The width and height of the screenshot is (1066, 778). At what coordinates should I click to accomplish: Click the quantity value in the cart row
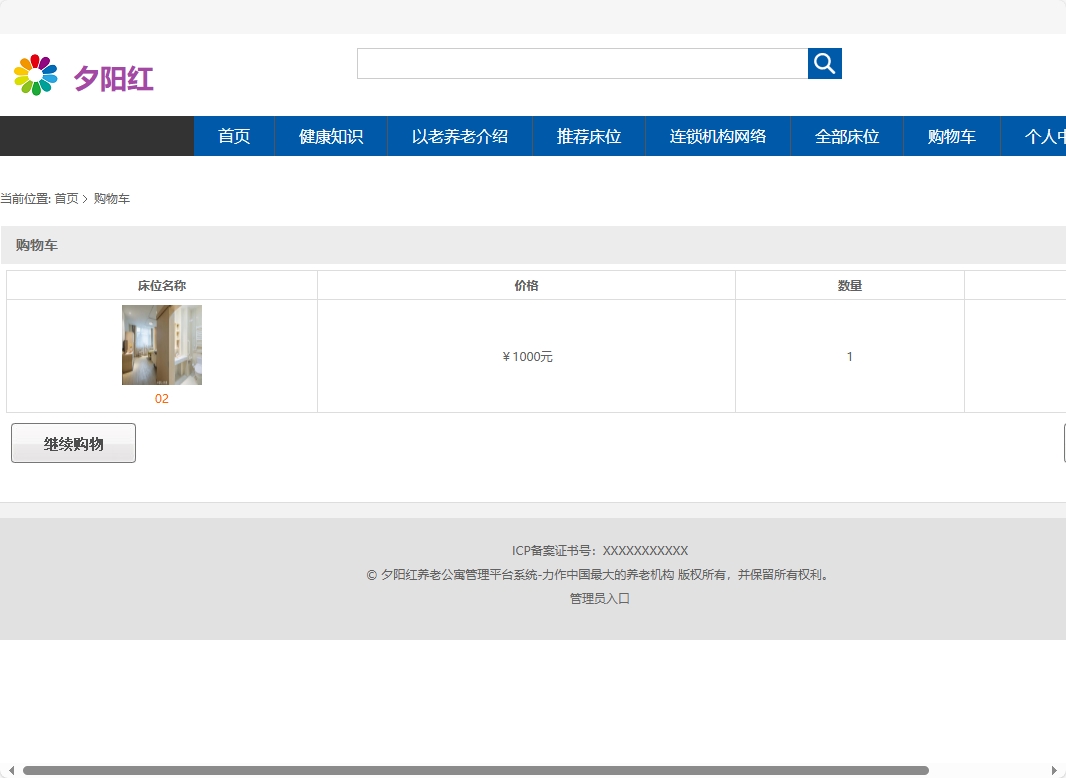(x=849, y=356)
